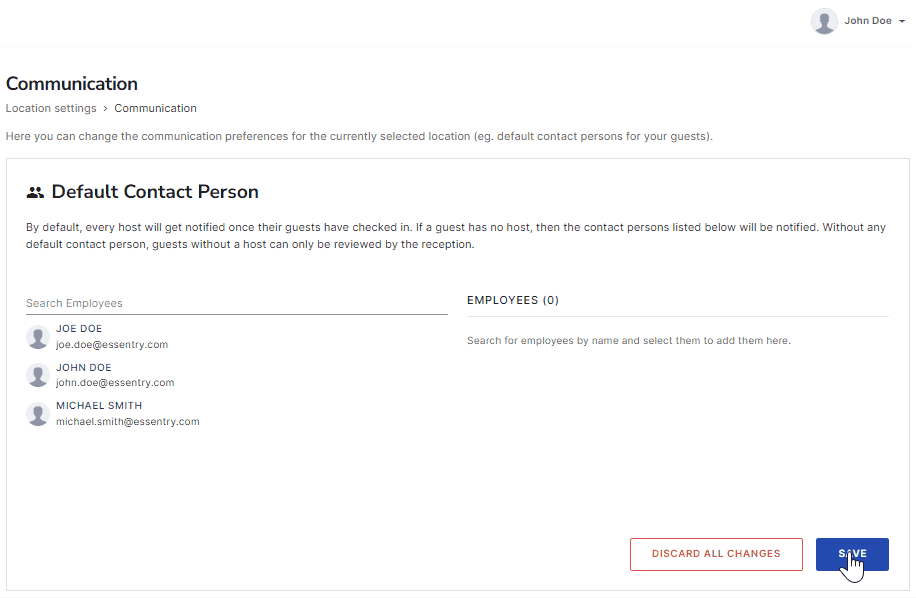Expand the John Doe account dropdown arrow
Screen dimensions: 916x598
[x=902, y=21]
